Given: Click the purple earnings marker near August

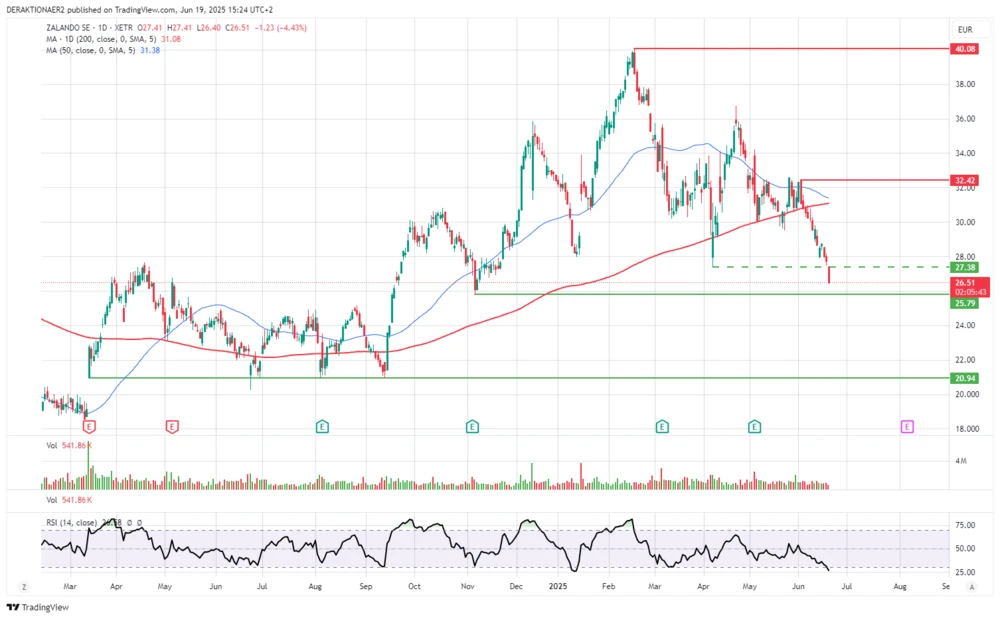Looking at the screenshot, I should [x=906, y=426].
